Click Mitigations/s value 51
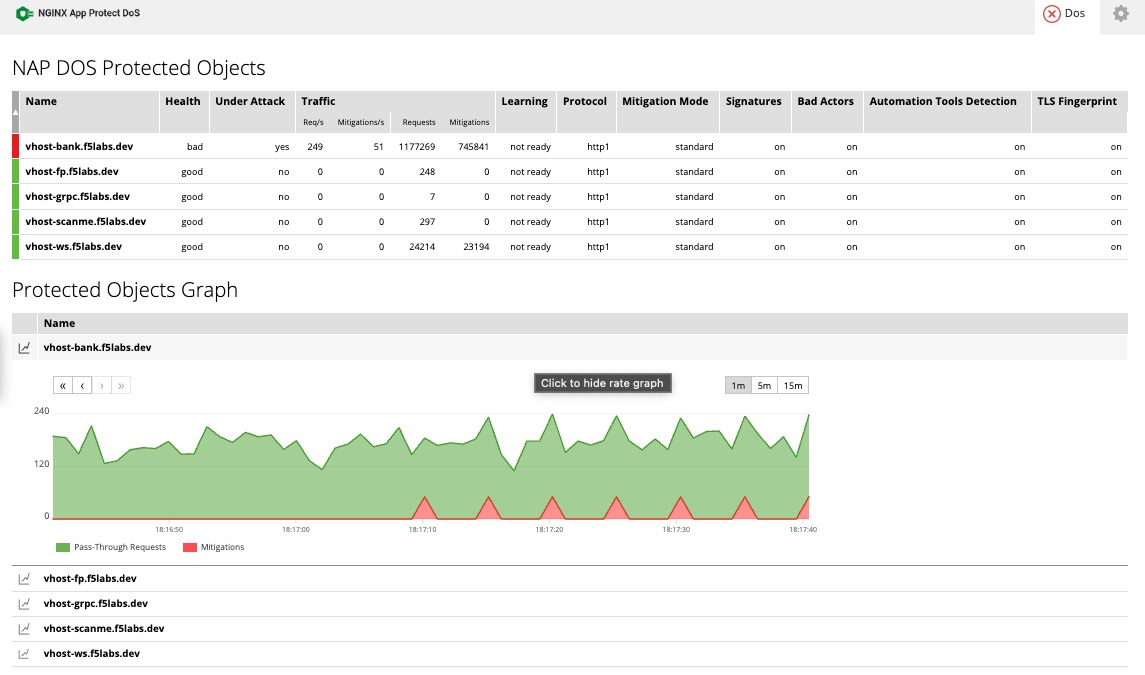 point(378,147)
